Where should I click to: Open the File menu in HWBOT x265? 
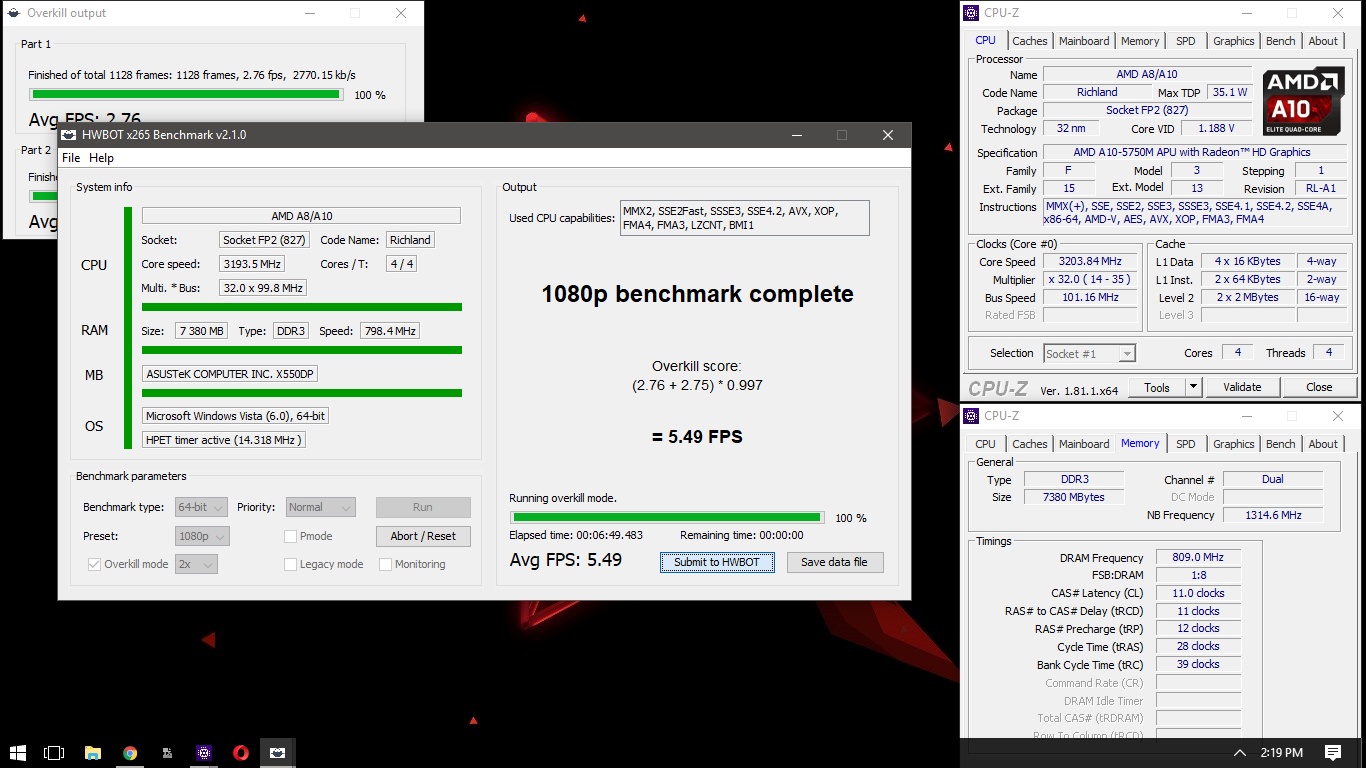71,158
